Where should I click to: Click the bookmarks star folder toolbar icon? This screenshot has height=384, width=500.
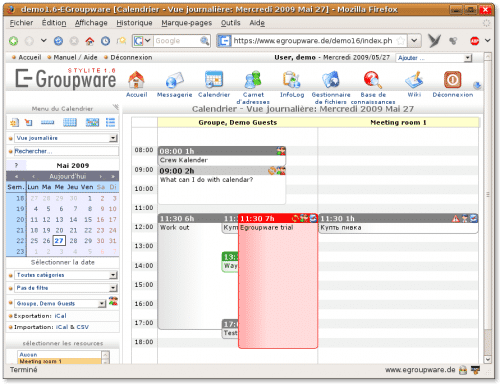[121, 41]
